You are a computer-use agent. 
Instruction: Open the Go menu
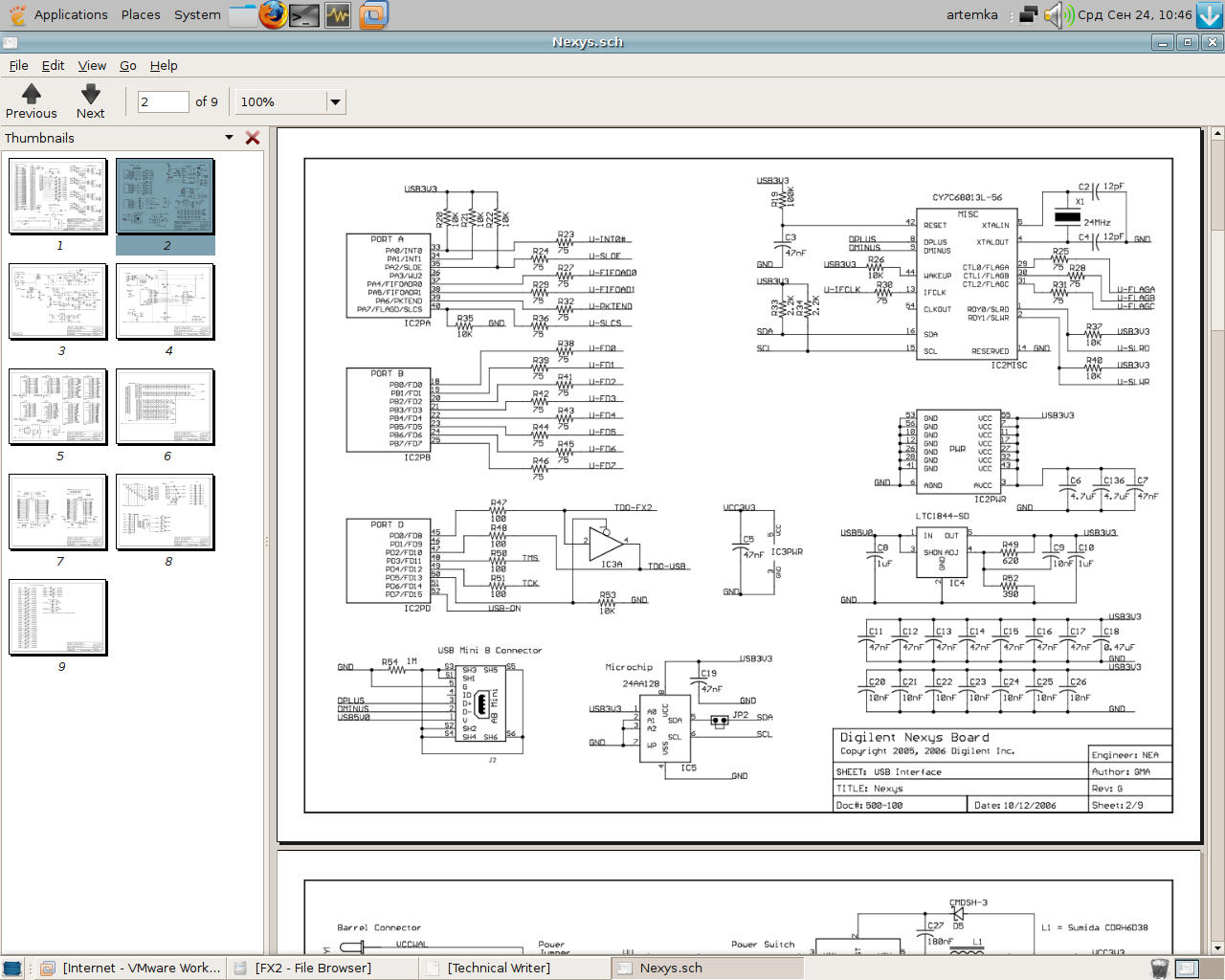click(128, 65)
